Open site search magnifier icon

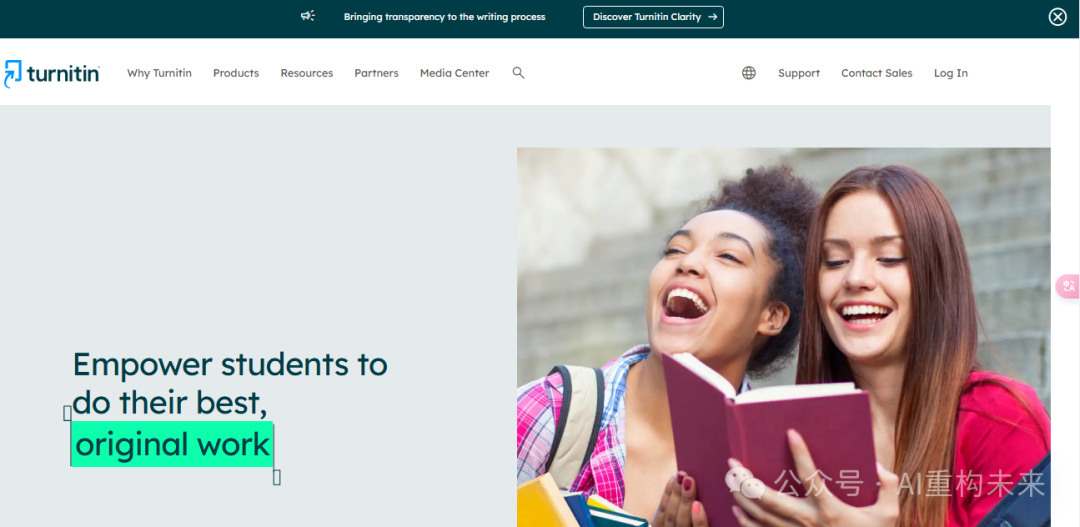tap(519, 73)
